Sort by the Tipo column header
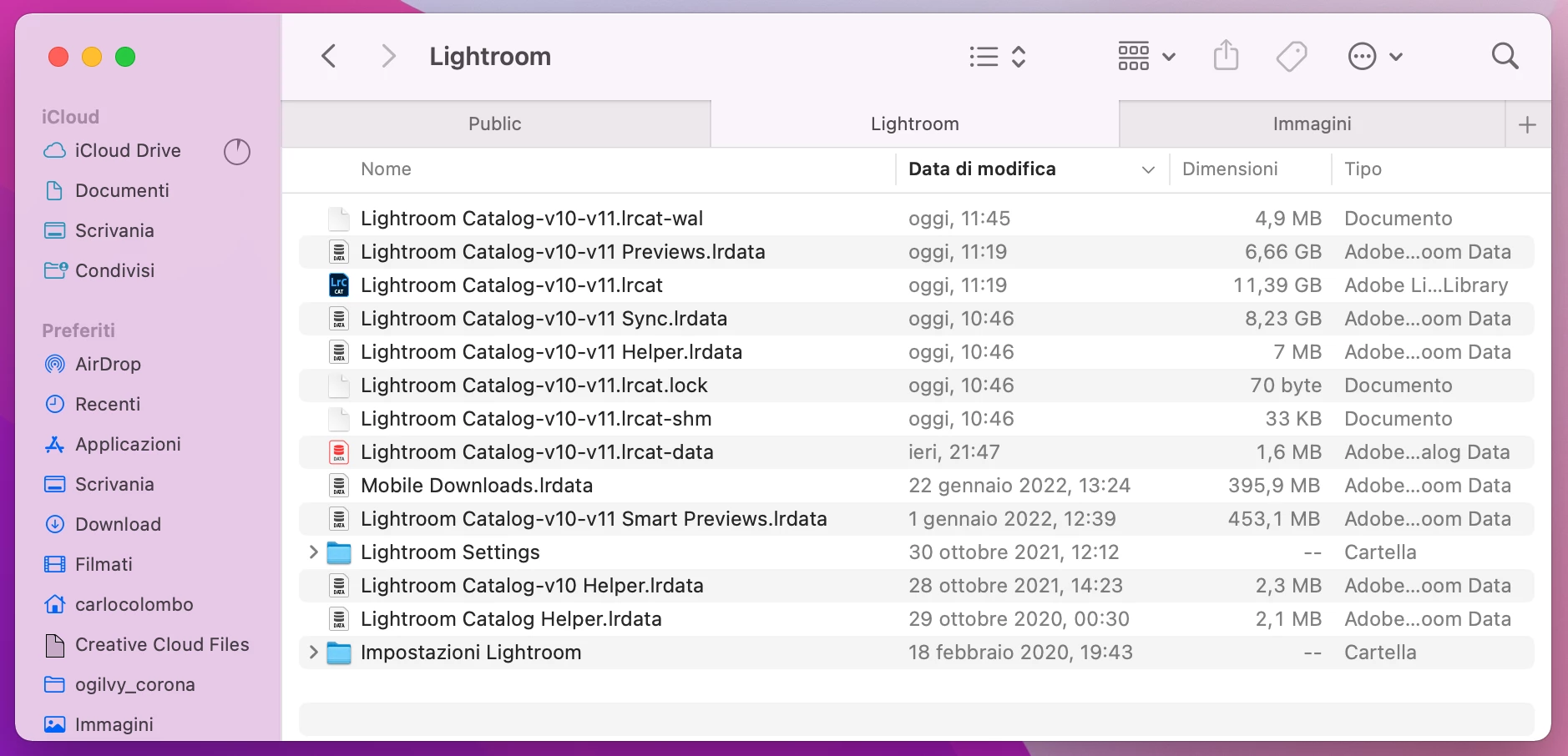The image size is (1568, 756). click(x=1363, y=169)
